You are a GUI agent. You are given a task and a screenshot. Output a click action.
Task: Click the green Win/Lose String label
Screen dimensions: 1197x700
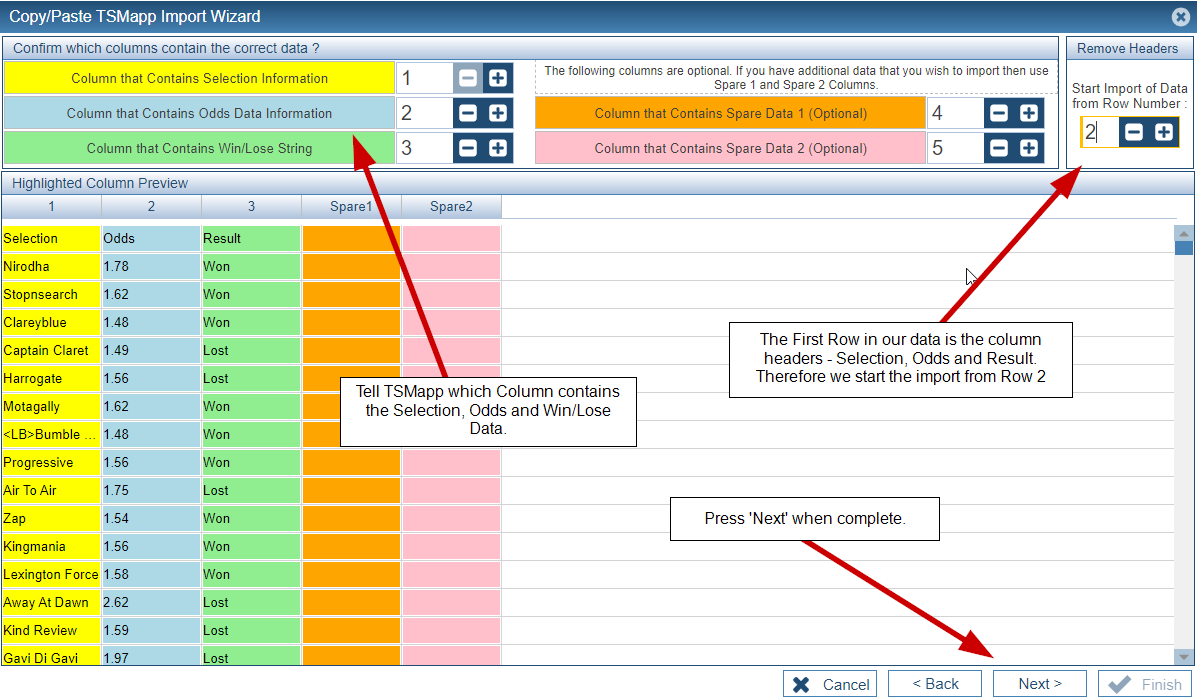coord(199,148)
